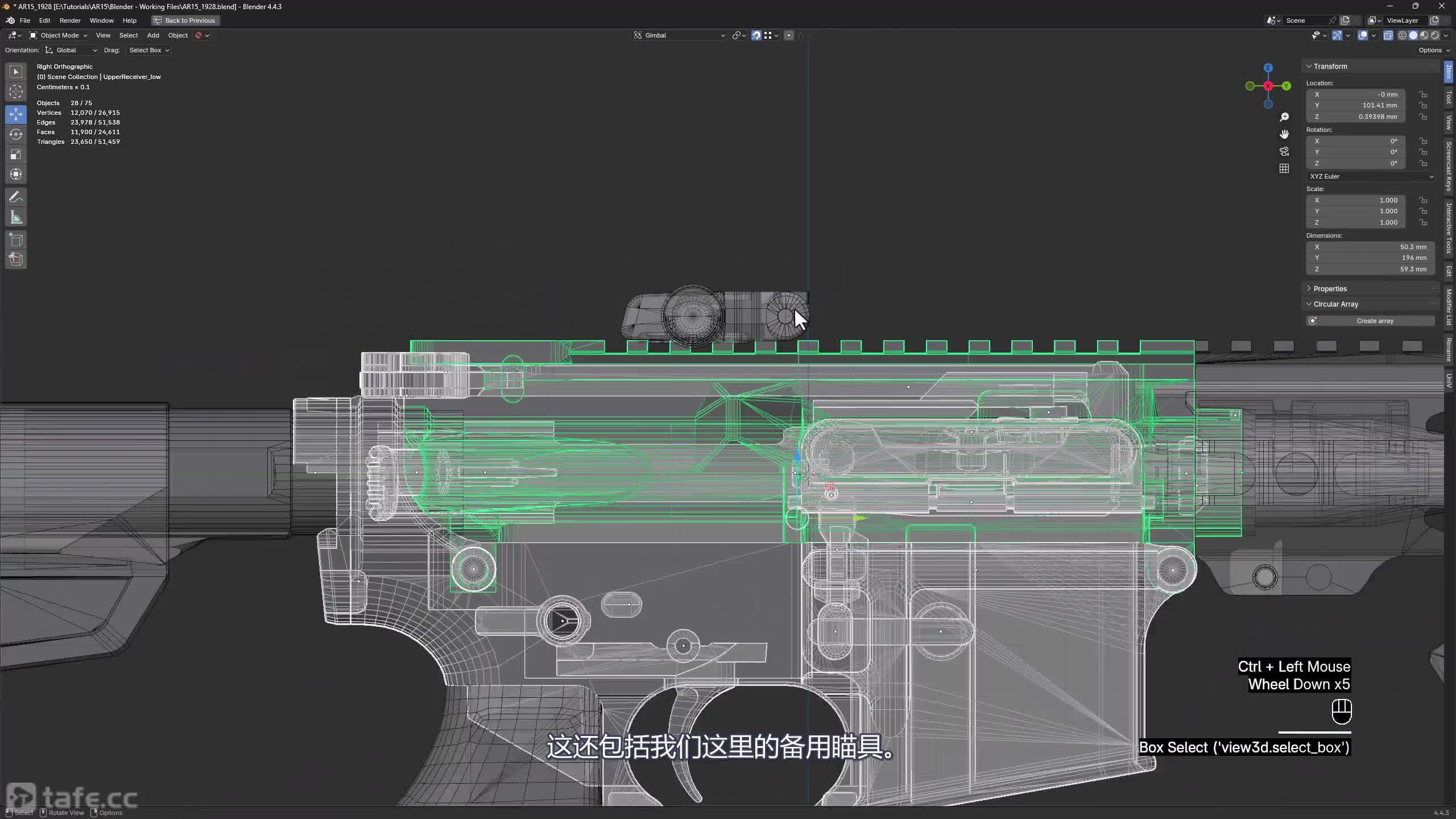
Task: Switch to wireframe viewport shading
Action: click(x=1403, y=35)
